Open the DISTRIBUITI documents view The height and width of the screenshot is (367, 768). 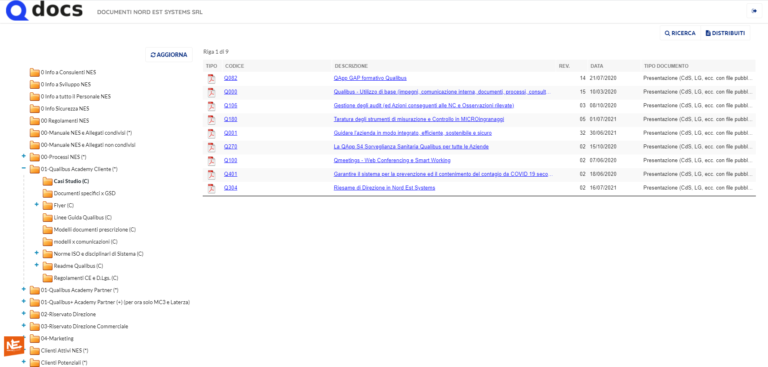click(x=725, y=33)
